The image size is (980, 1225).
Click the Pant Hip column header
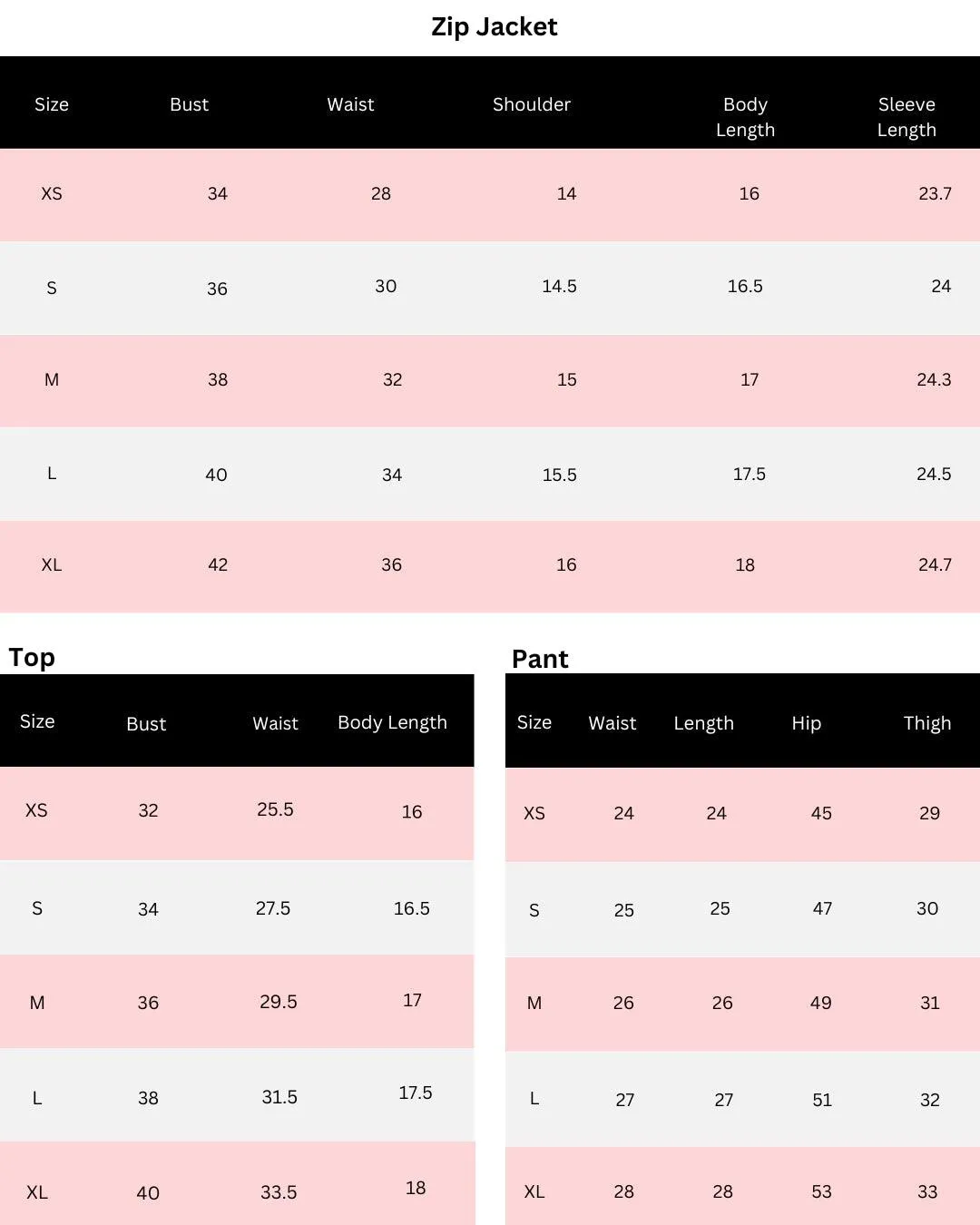(806, 723)
